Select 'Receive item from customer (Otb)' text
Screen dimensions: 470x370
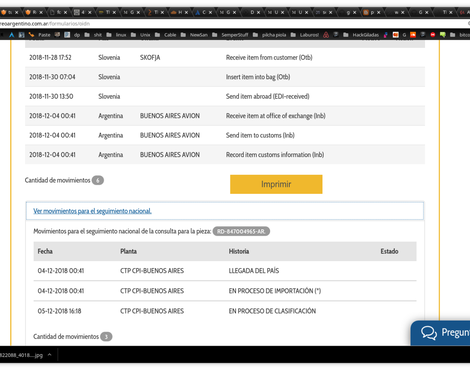(x=269, y=57)
